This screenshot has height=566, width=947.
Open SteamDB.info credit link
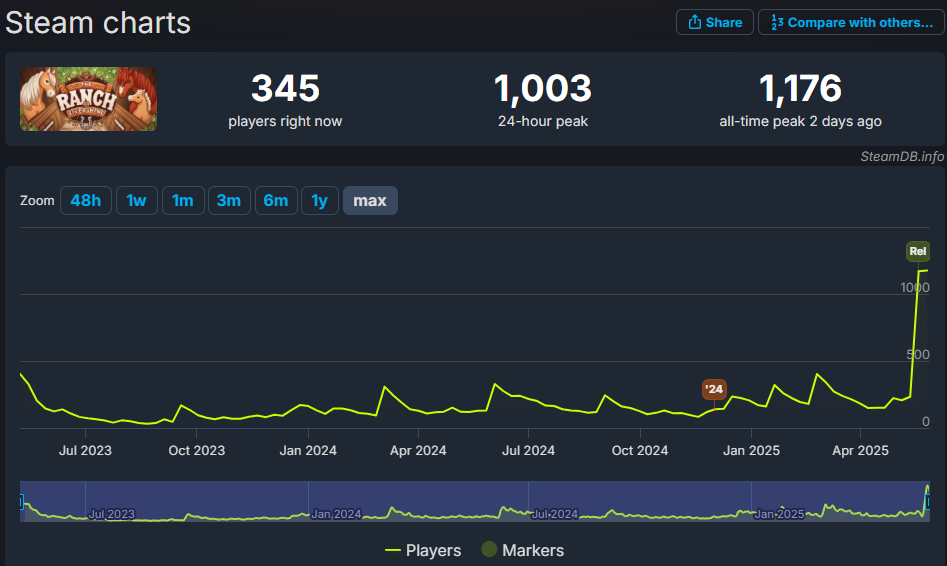point(902,156)
